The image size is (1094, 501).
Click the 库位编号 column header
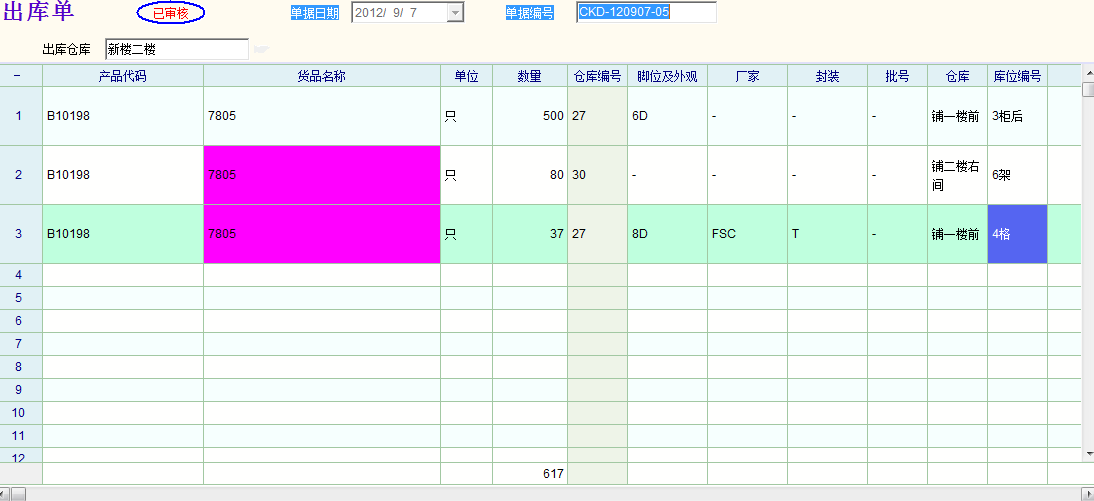pos(1016,76)
